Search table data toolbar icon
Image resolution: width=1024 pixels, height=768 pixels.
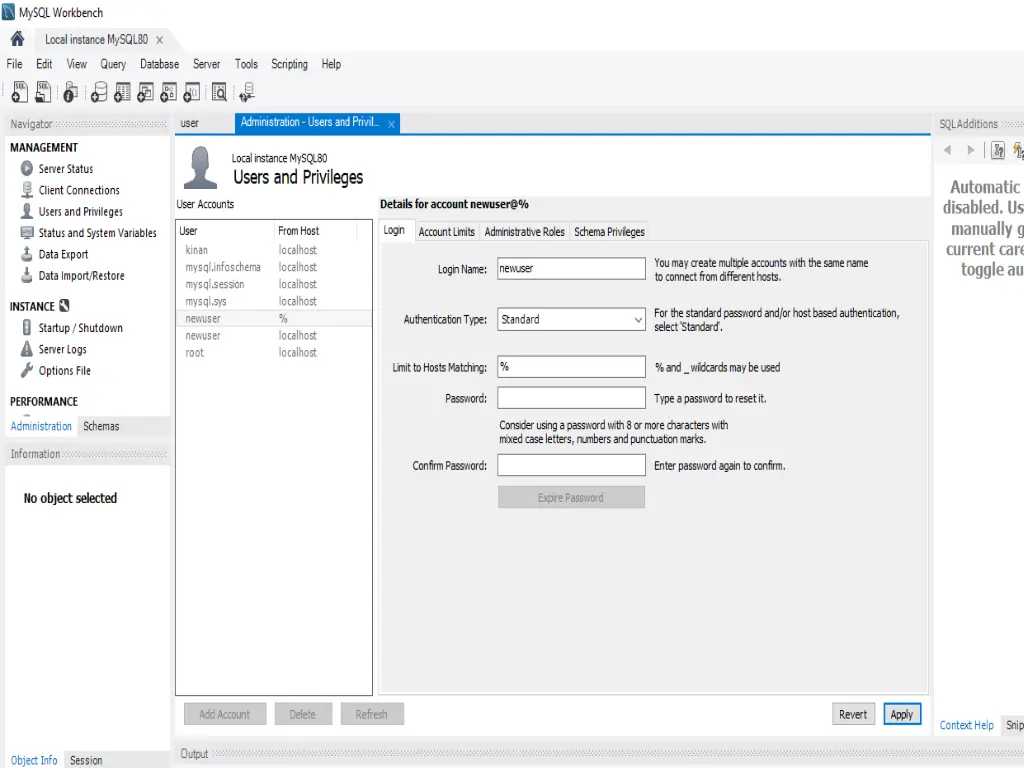pyautogui.click(x=219, y=92)
